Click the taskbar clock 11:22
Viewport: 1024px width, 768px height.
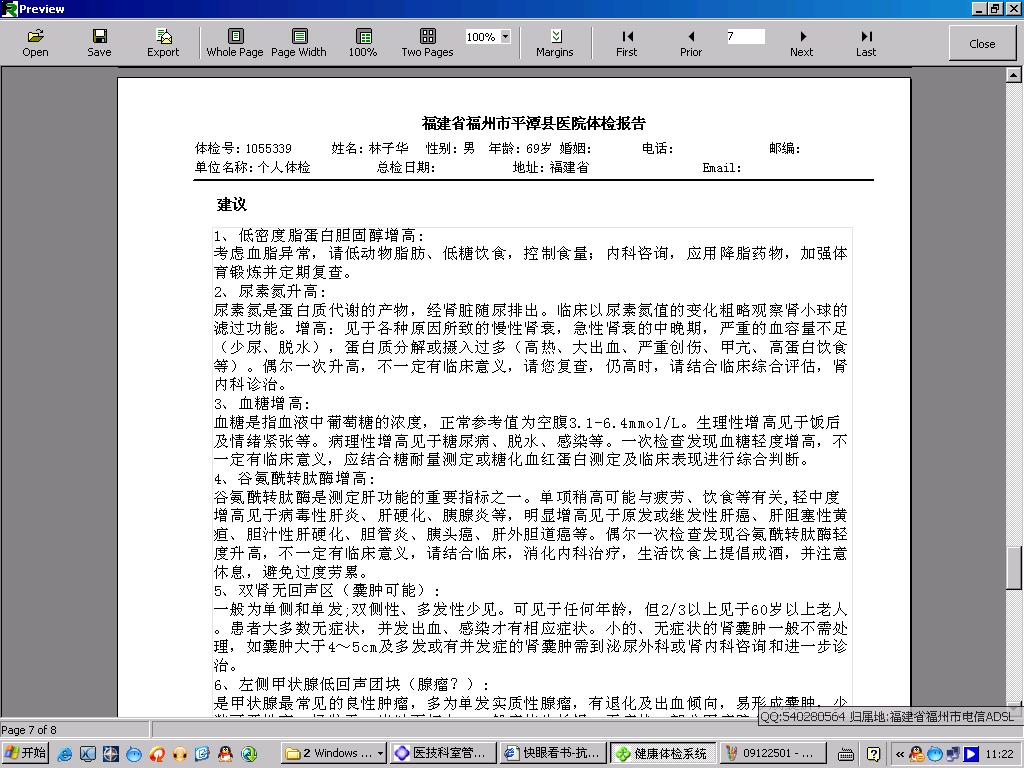(999, 754)
